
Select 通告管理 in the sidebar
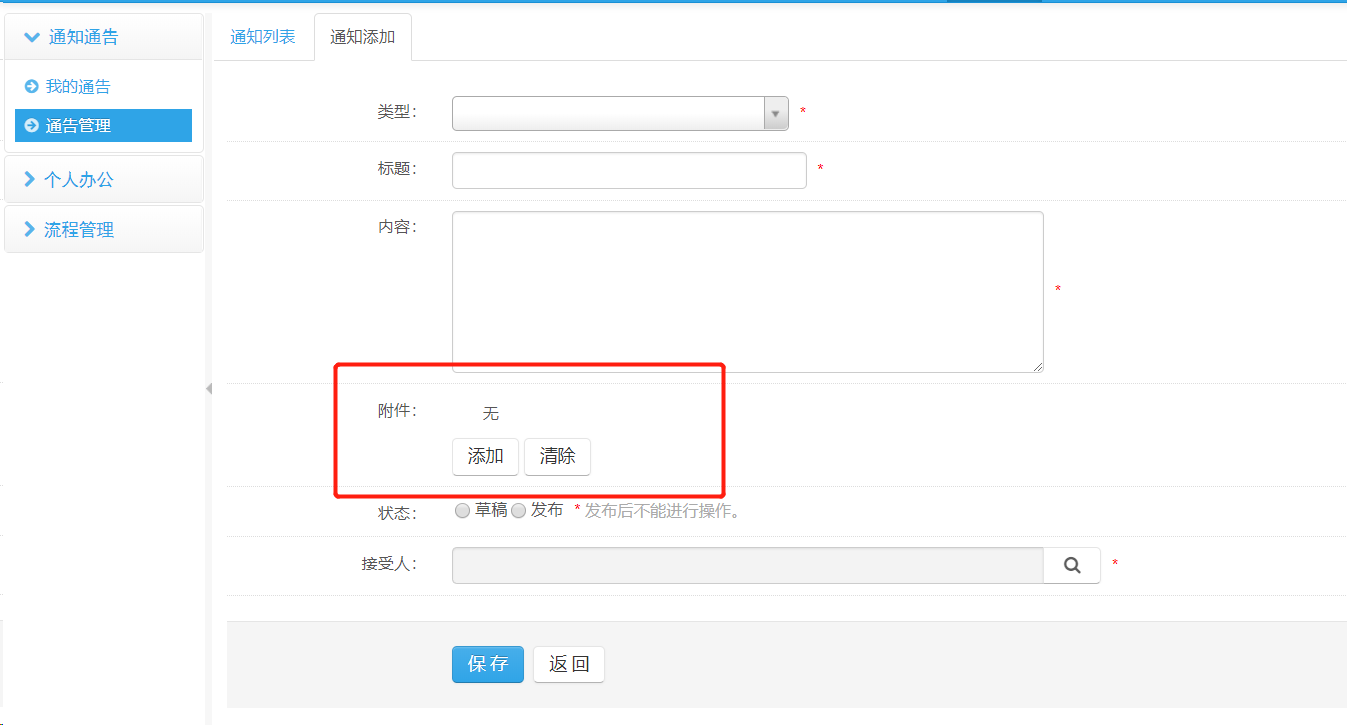click(103, 126)
